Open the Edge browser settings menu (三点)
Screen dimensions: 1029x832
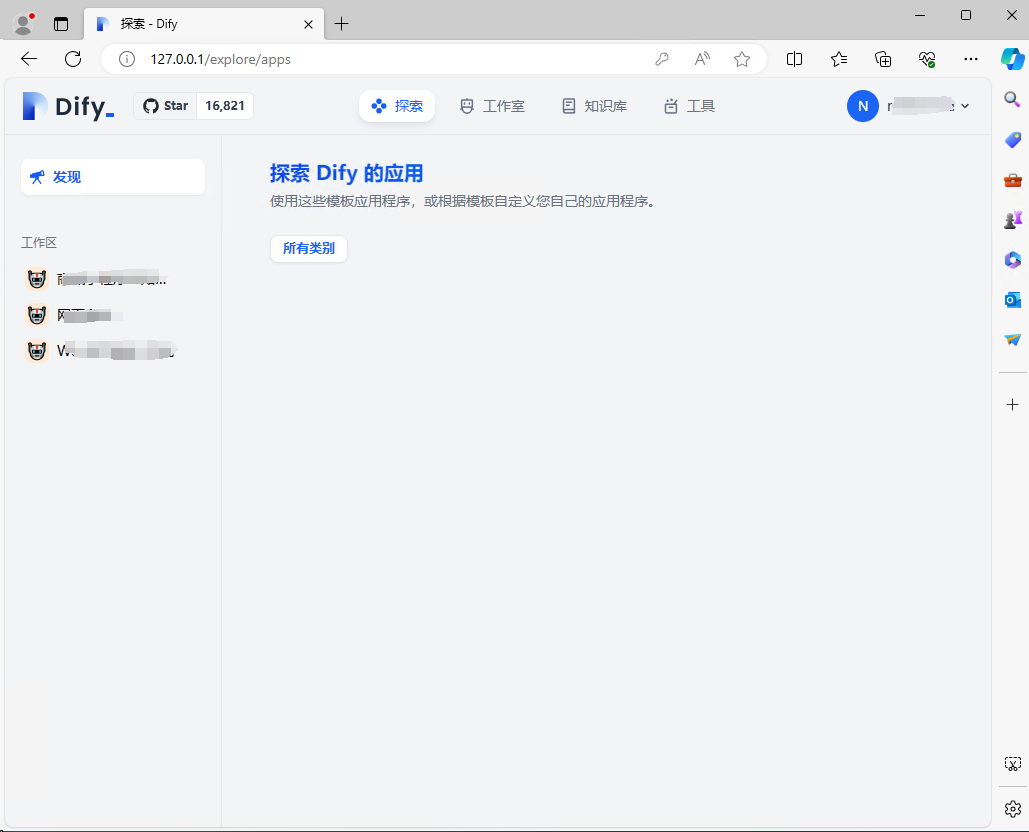[x=970, y=59]
